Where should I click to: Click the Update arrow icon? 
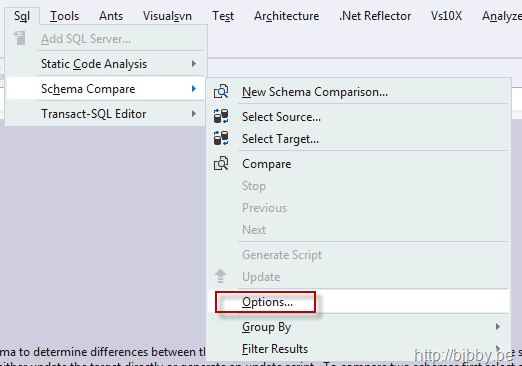click(220, 276)
